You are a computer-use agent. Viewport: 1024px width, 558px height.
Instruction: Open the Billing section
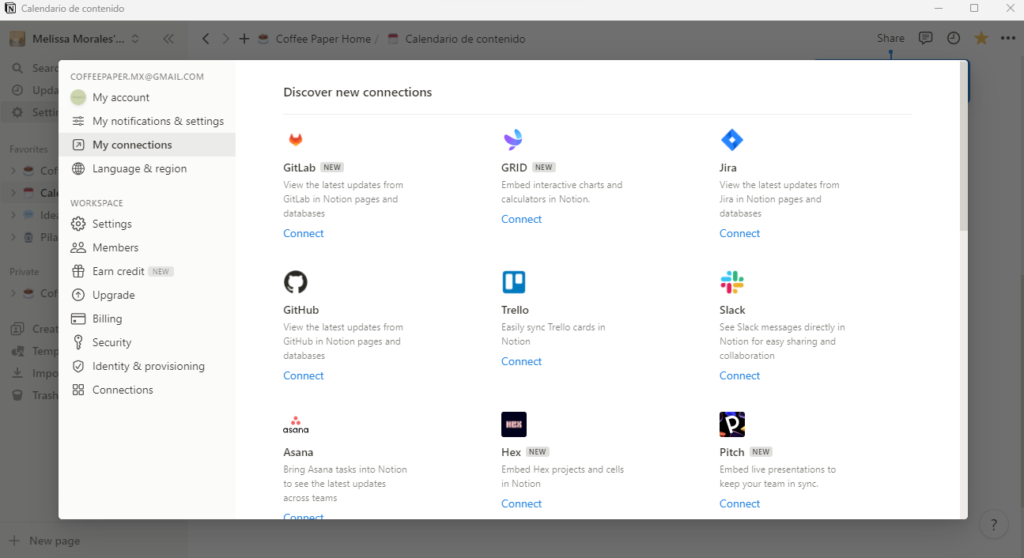pyautogui.click(x=147, y=319)
